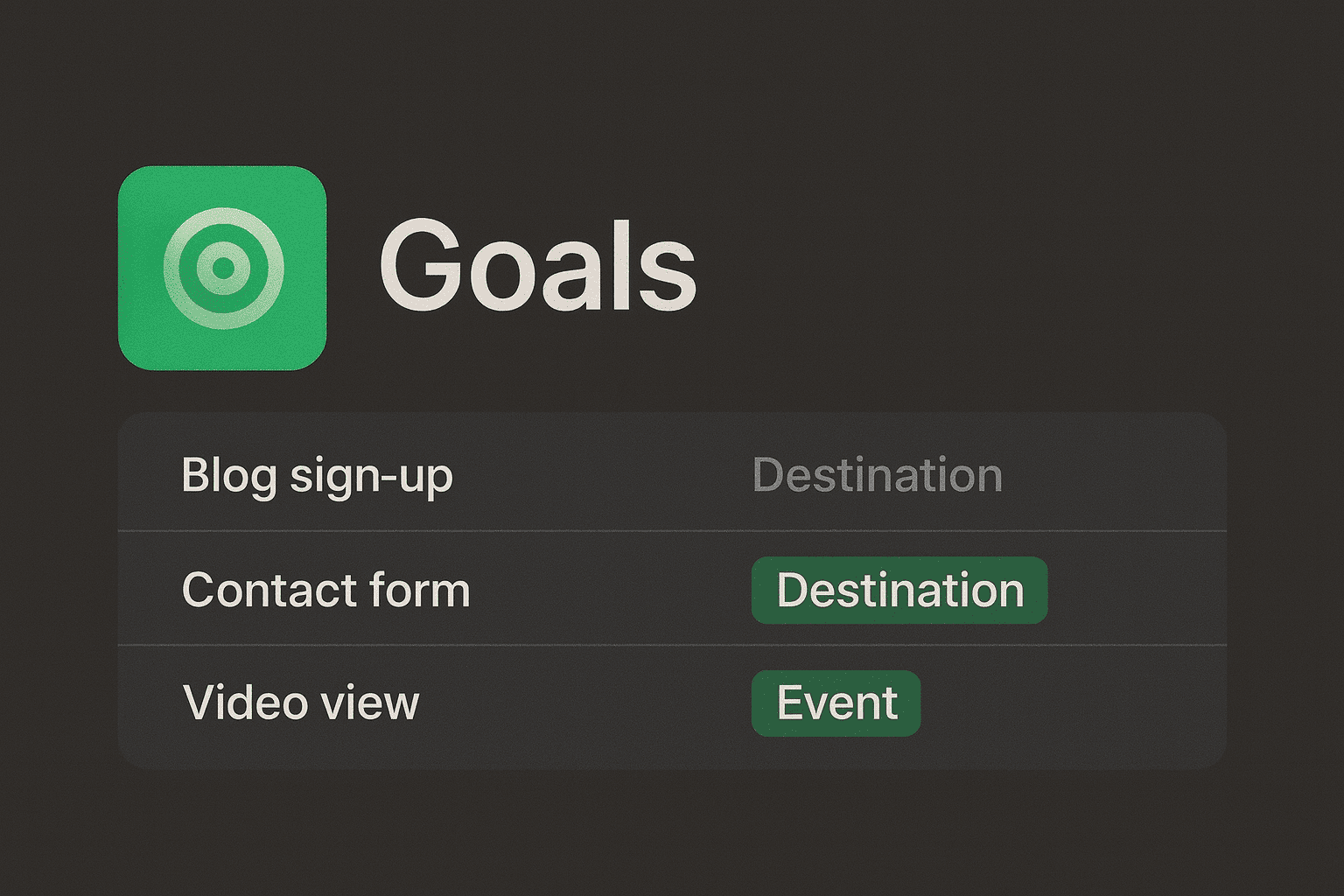The height and width of the screenshot is (896, 1344).
Task: Open the Video view goal
Action: point(672,705)
